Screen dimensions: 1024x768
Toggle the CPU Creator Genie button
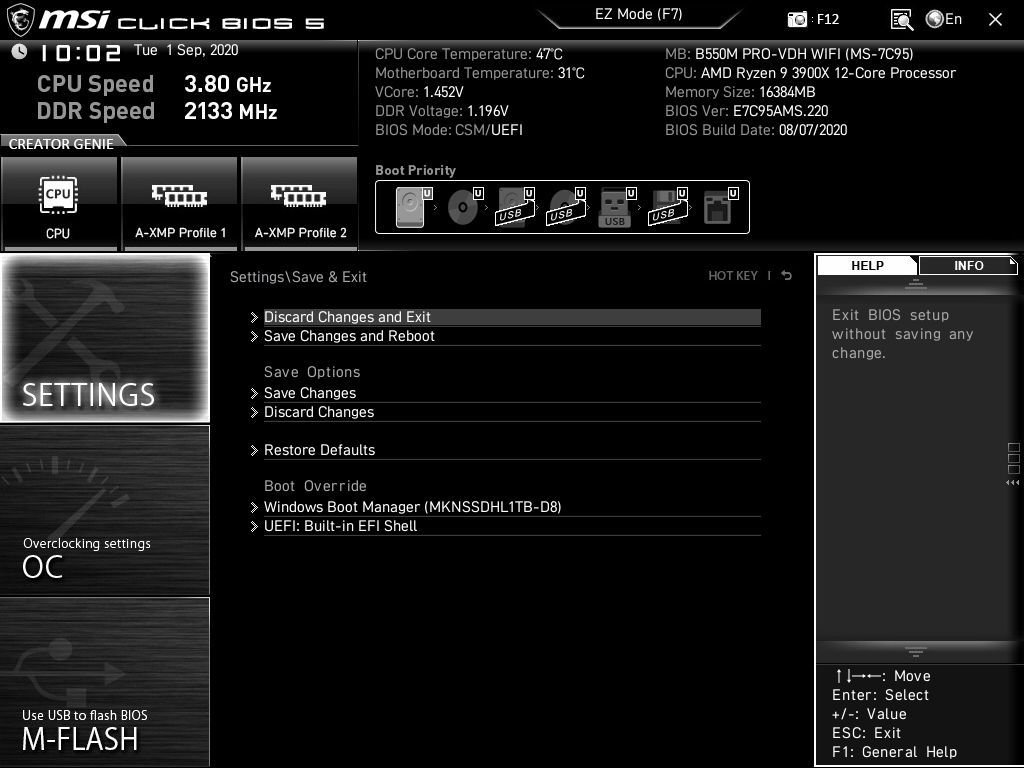tap(59, 203)
